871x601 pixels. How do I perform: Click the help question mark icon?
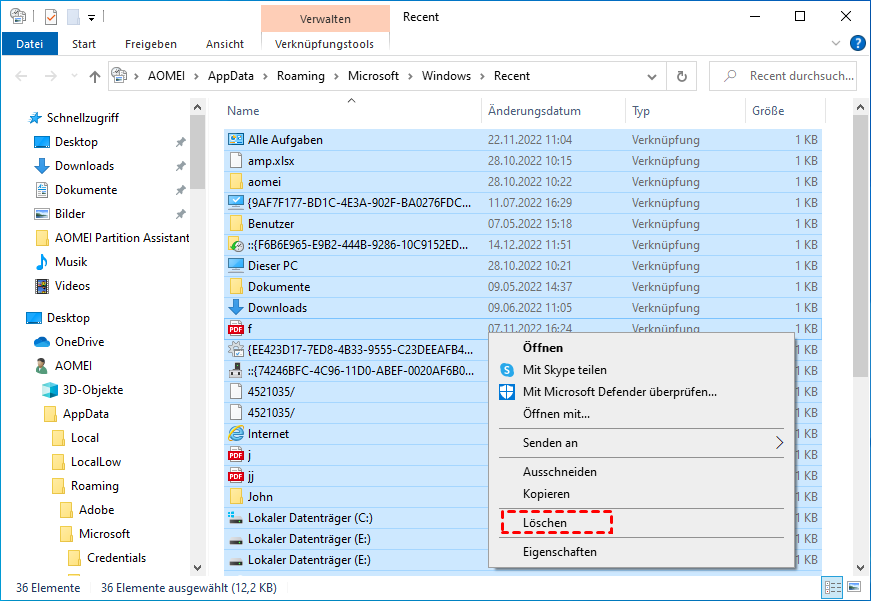pyautogui.click(x=858, y=43)
